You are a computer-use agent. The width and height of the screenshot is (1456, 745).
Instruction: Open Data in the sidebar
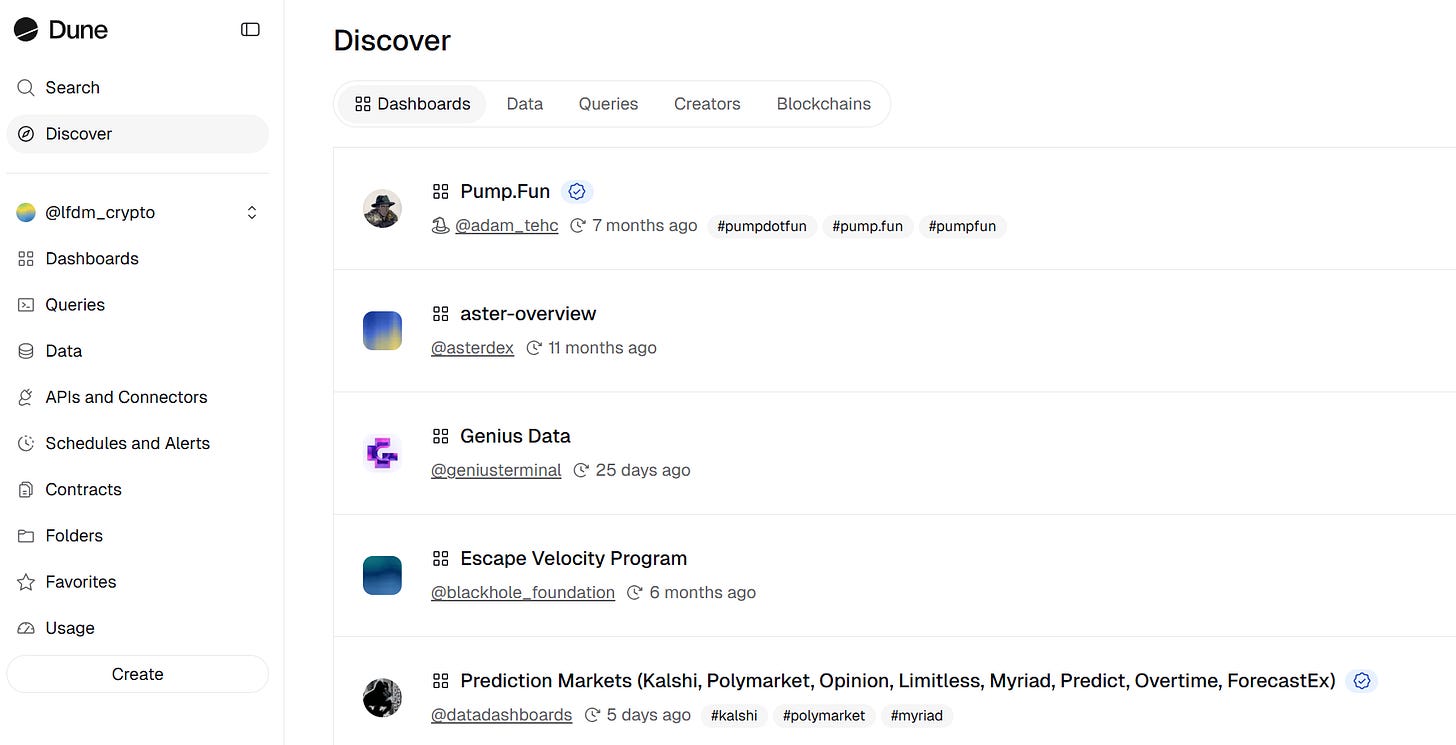(x=137, y=351)
